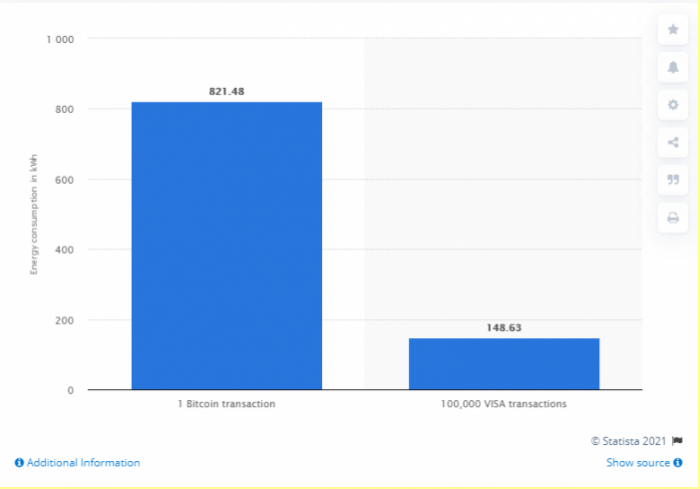Viewport: 700px width, 489px height.
Task: Click the '100,000 VISA transactions' axis label
Action: [x=503, y=404]
